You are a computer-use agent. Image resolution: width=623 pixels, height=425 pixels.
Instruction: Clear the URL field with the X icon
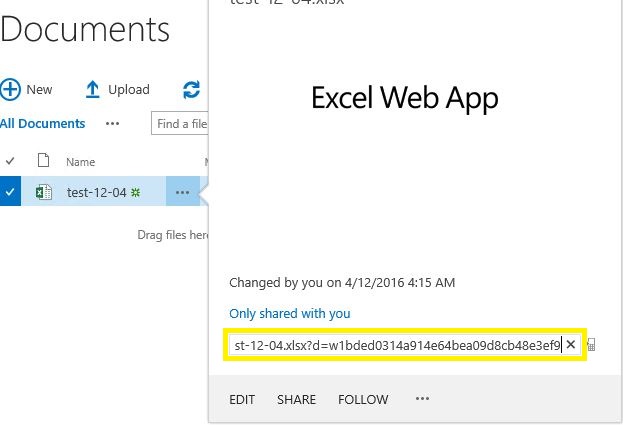click(571, 345)
